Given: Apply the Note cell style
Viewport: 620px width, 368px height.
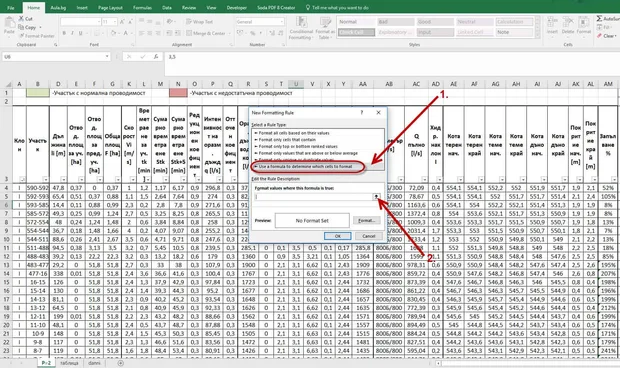Looking at the screenshot, I should [514, 32].
